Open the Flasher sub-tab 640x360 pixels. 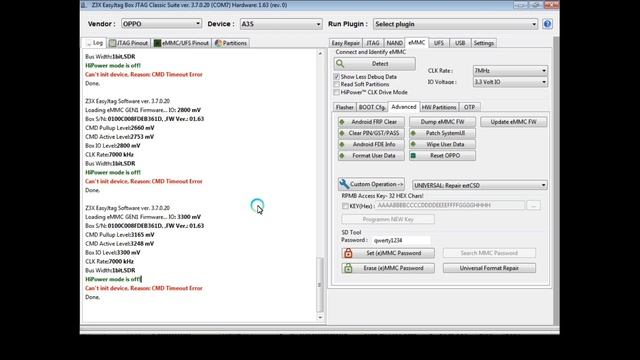pos(344,107)
